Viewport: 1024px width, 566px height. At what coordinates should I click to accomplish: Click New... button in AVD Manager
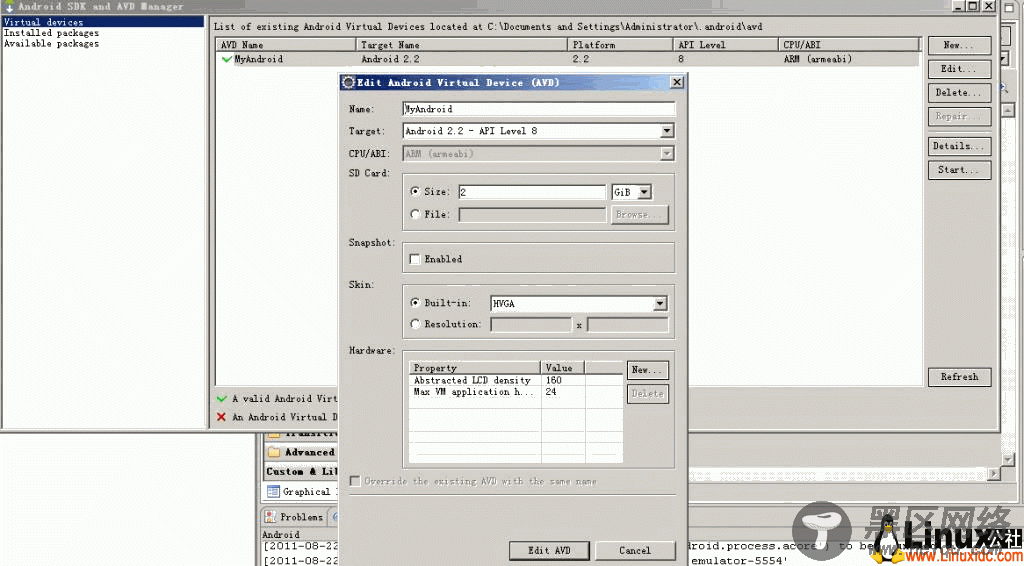[959, 45]
